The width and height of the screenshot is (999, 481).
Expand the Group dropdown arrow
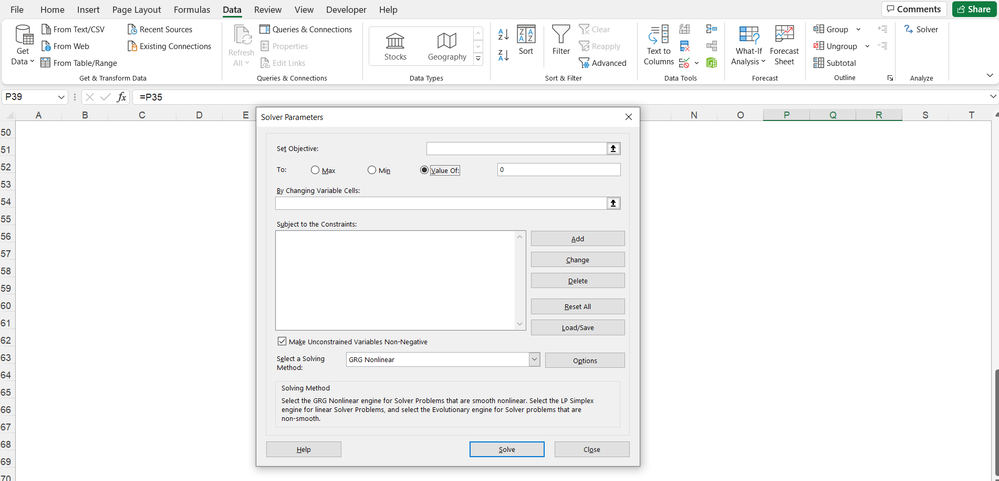click(x=858, y=29)
